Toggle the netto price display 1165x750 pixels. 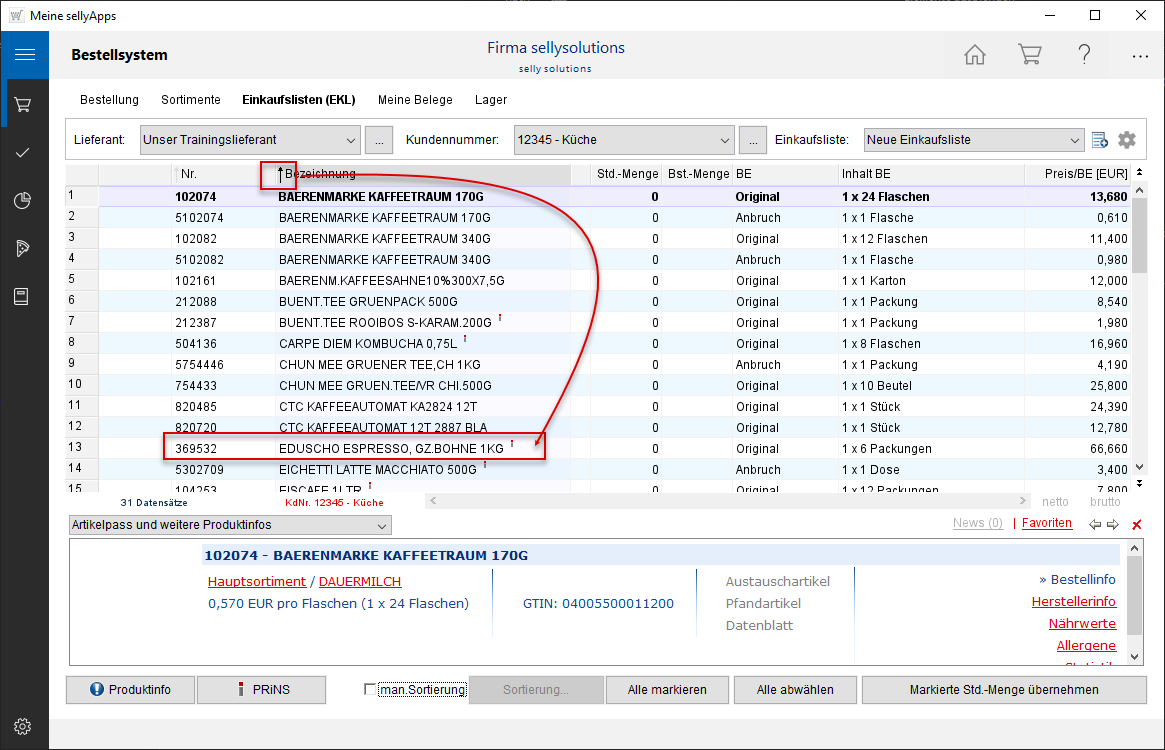pos(1055,502)
